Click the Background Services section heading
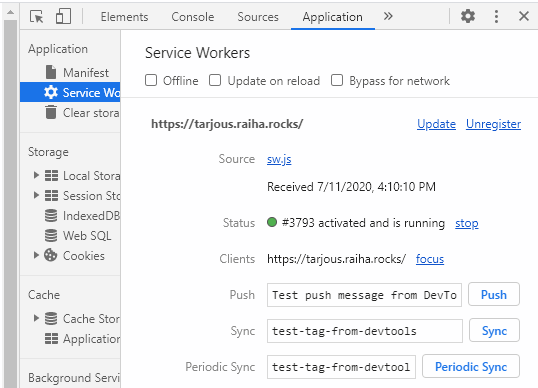 coord(74,378)
